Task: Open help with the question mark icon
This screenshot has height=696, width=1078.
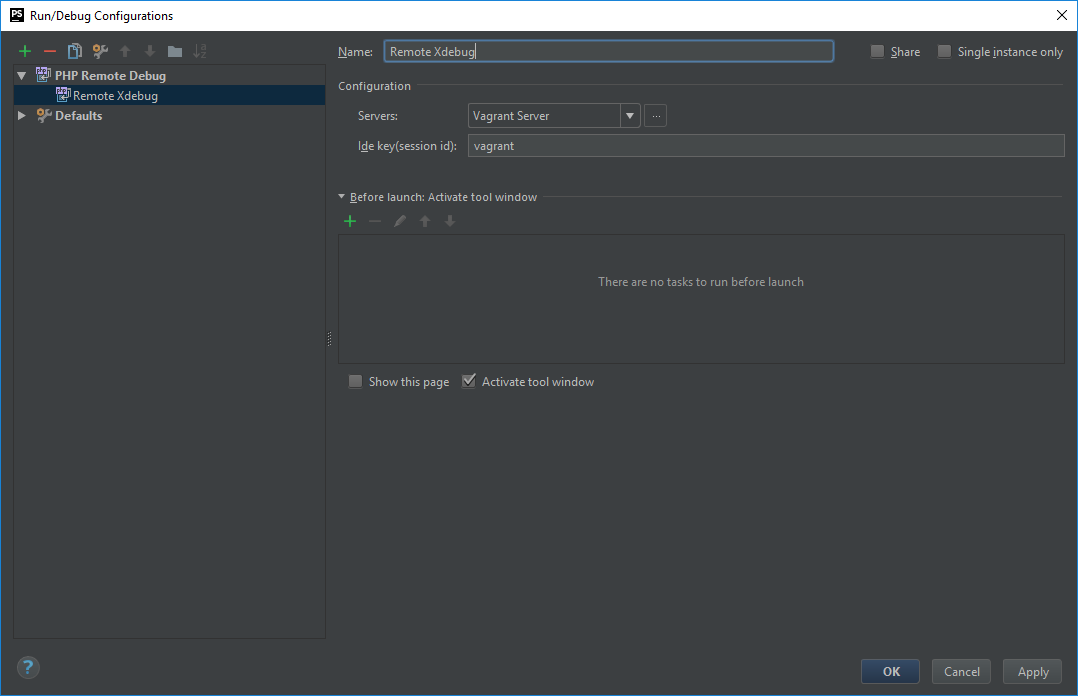Action: [x=28, y=667]
